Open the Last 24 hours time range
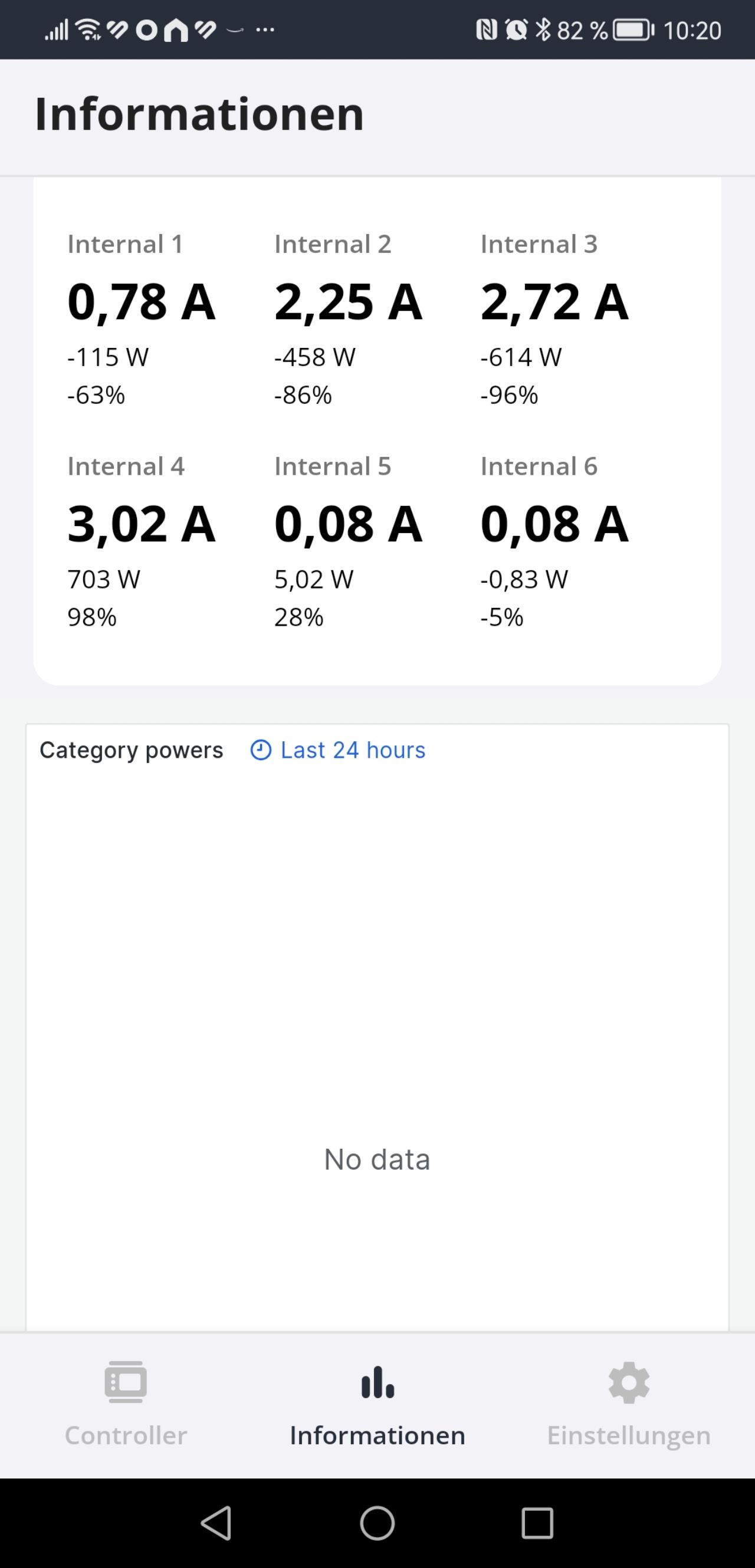This screenshot has height=1568, width=755. pyautogui.click(x=353, y=750)
